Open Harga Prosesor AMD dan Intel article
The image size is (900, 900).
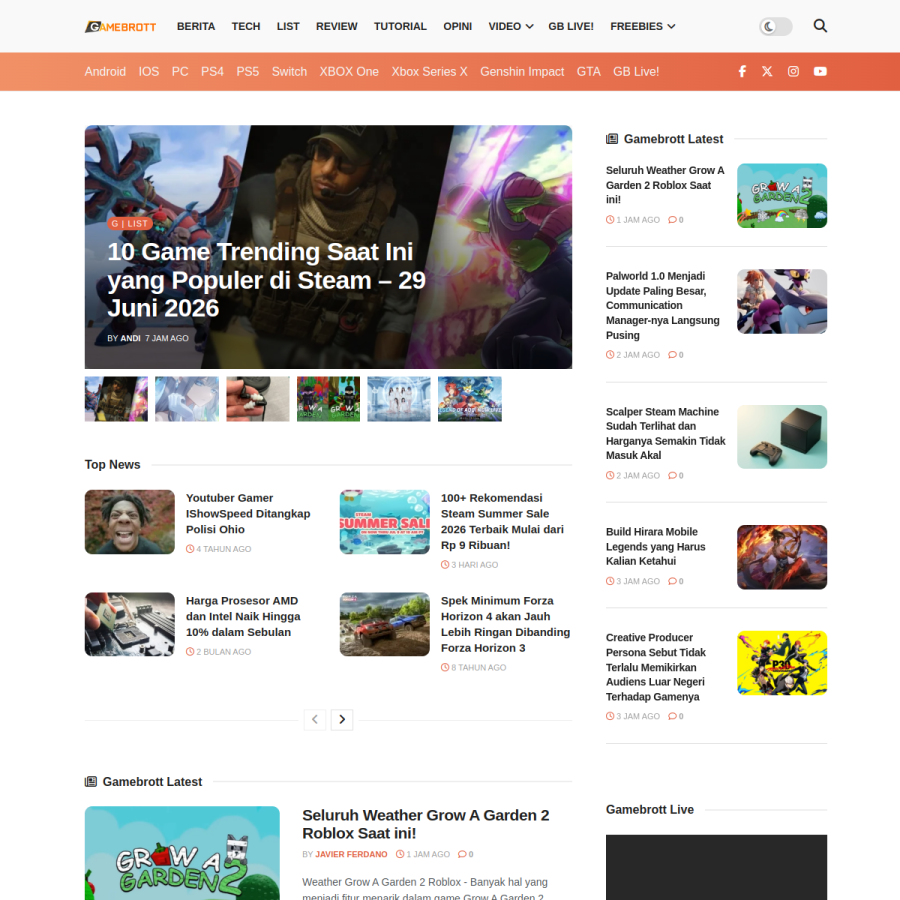coord(243,616)
